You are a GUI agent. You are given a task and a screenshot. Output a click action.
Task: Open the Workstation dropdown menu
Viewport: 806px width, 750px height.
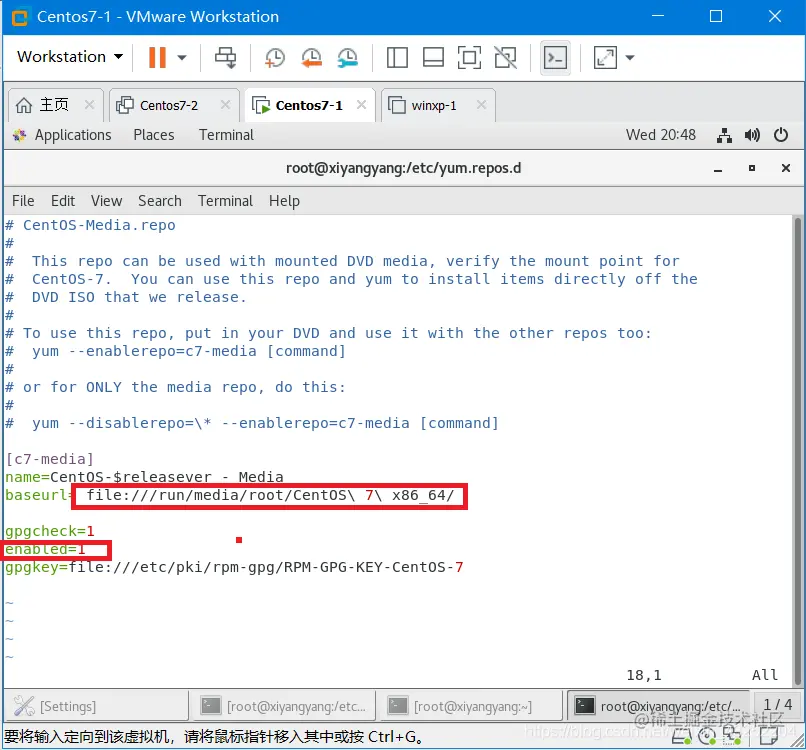coord(70,57)
